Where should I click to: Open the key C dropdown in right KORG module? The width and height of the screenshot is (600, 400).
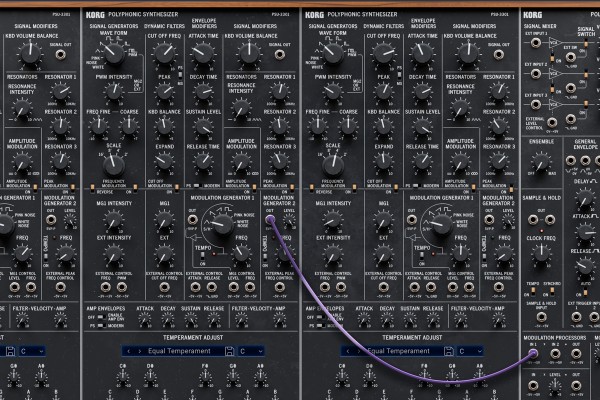point(467,351)
